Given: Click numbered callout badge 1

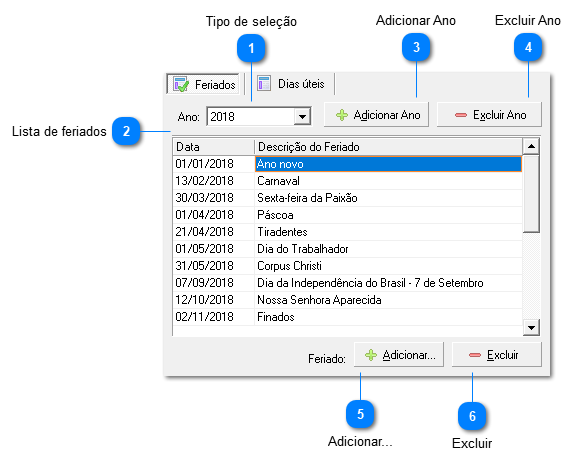Looking at the screenshot, I should pyautogui.click(x=251, y=48).
